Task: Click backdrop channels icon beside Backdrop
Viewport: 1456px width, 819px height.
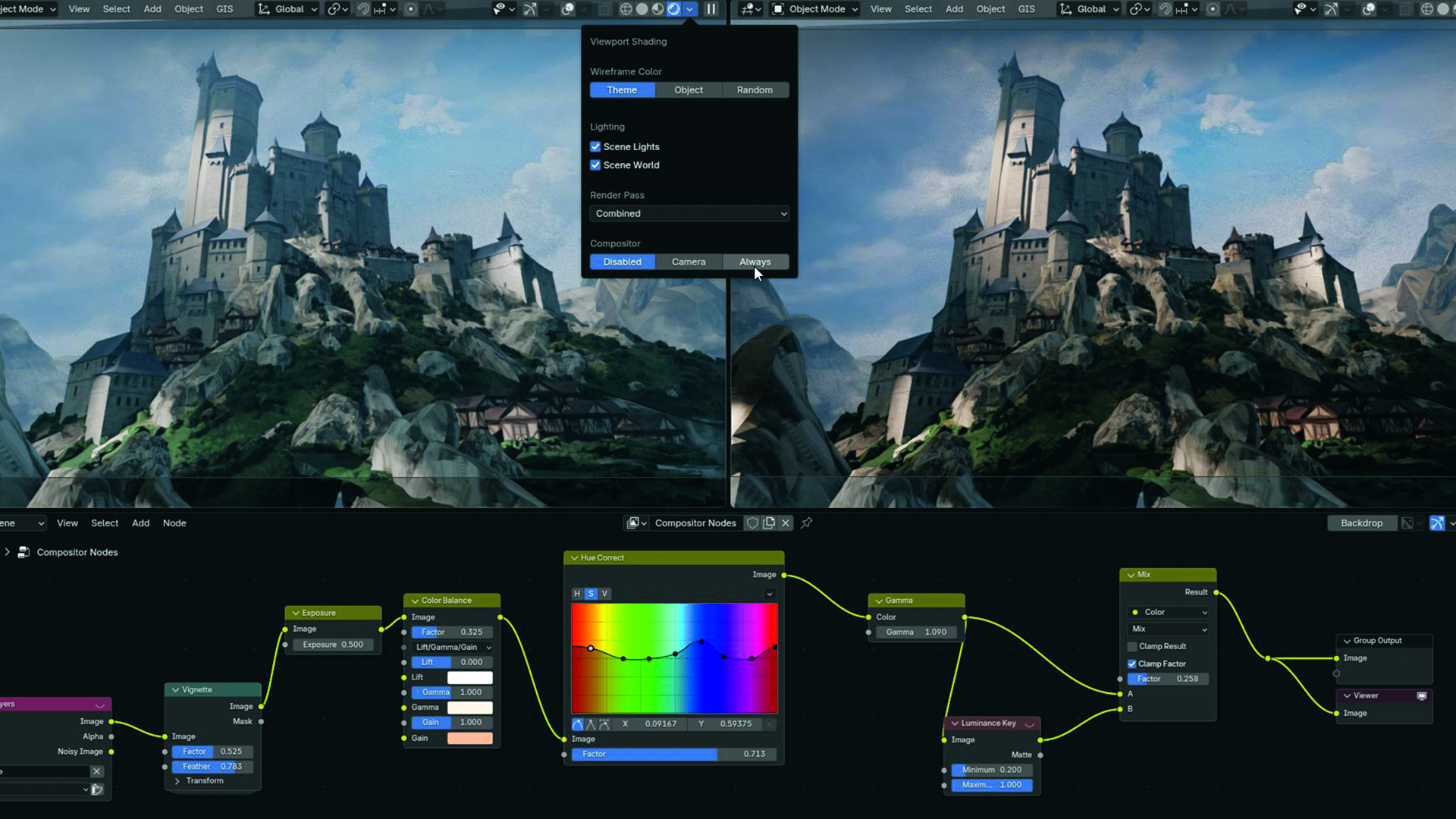Action: click(x=1407, y=522)
